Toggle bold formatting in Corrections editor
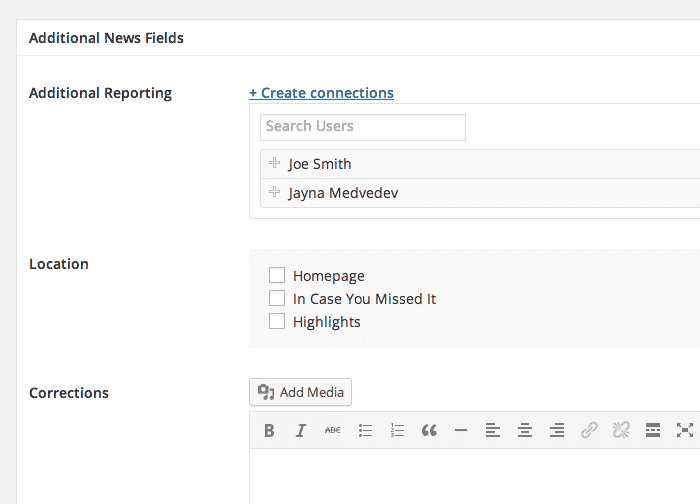 coord(269,430)
